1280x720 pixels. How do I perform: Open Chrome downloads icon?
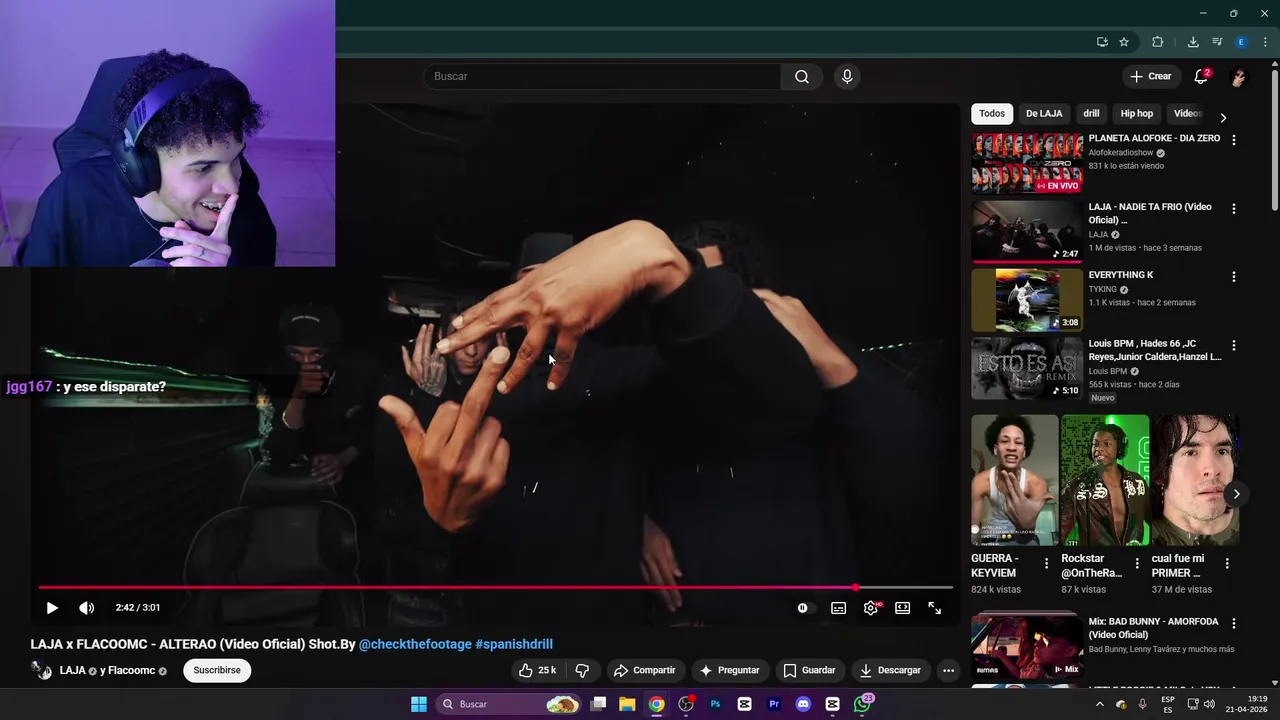pyautogui.click(x=1193, y=42)
